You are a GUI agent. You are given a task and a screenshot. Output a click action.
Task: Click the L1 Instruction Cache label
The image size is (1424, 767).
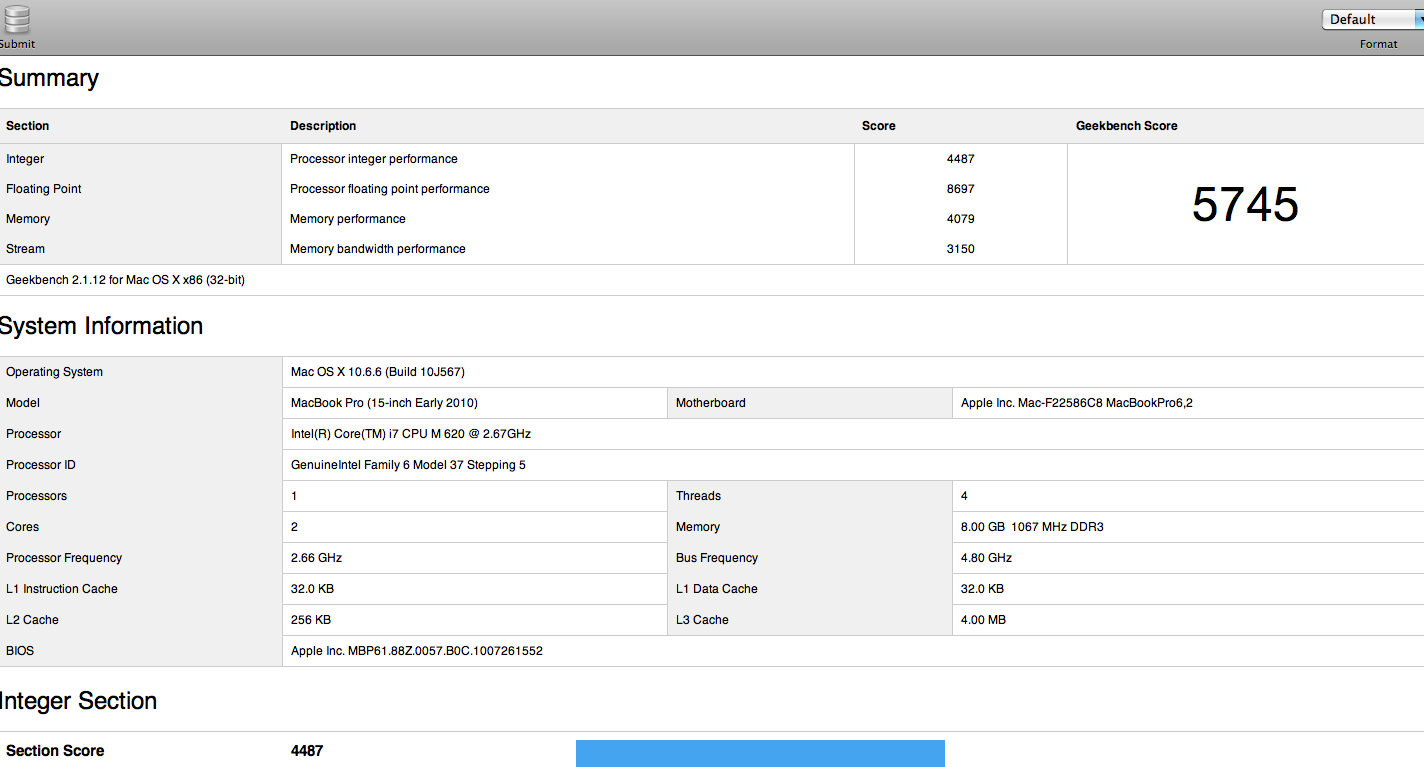pos(62,589)
